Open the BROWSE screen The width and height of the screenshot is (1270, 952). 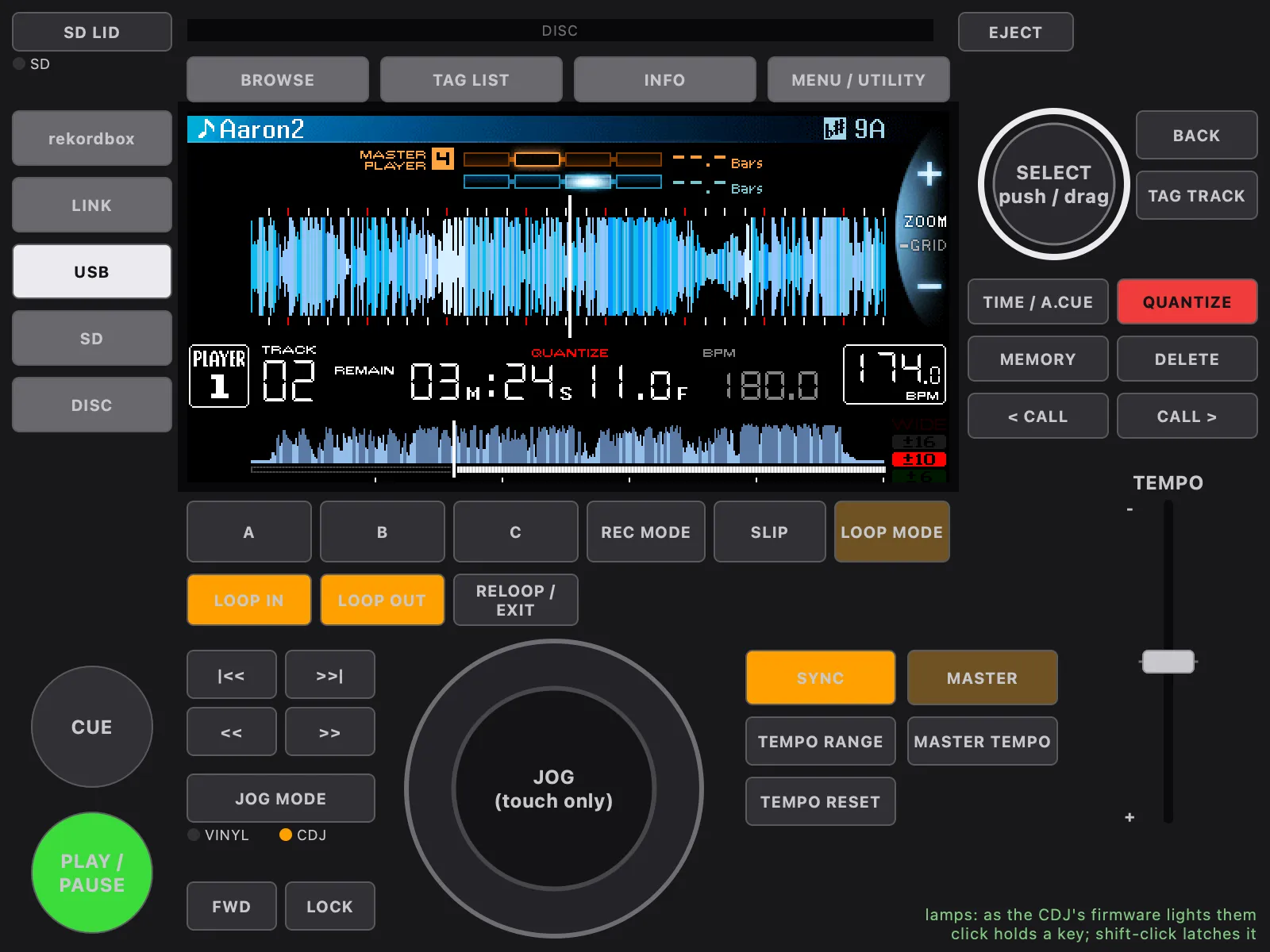[x=278, y=79]
